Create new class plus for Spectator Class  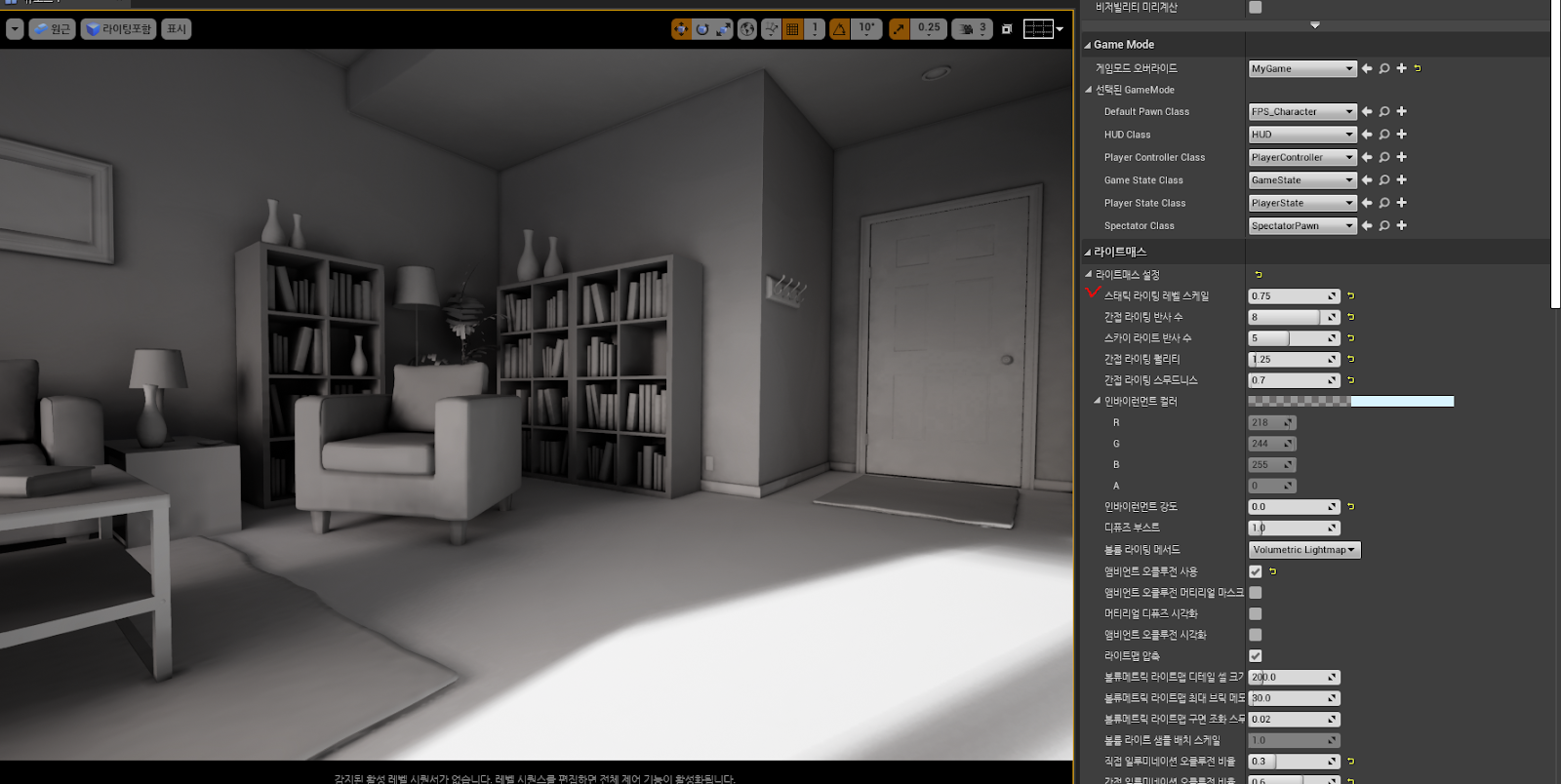tap(1402, 225)
